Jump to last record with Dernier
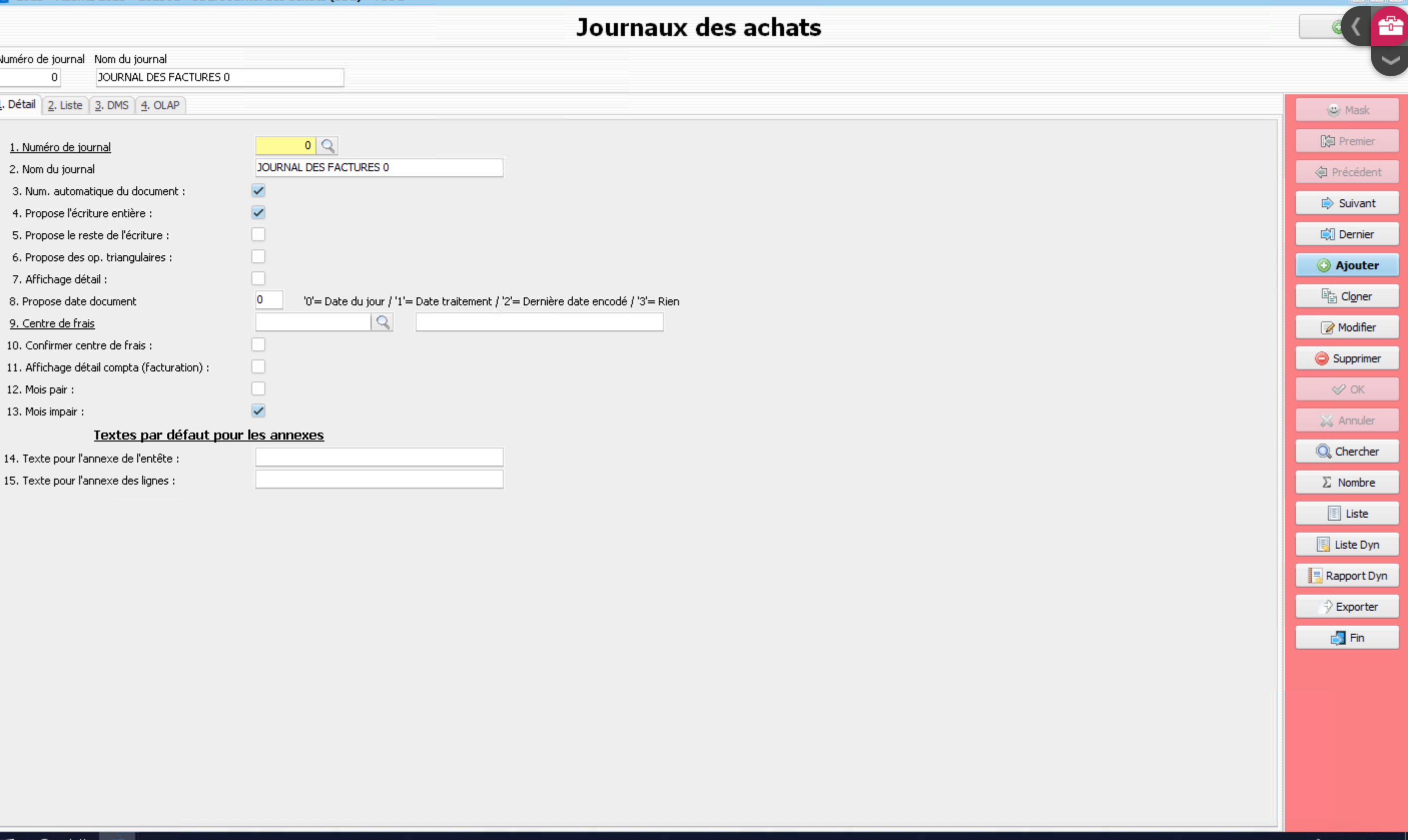This screenshot has height=840, width=1408. [x=1347, y=234]
